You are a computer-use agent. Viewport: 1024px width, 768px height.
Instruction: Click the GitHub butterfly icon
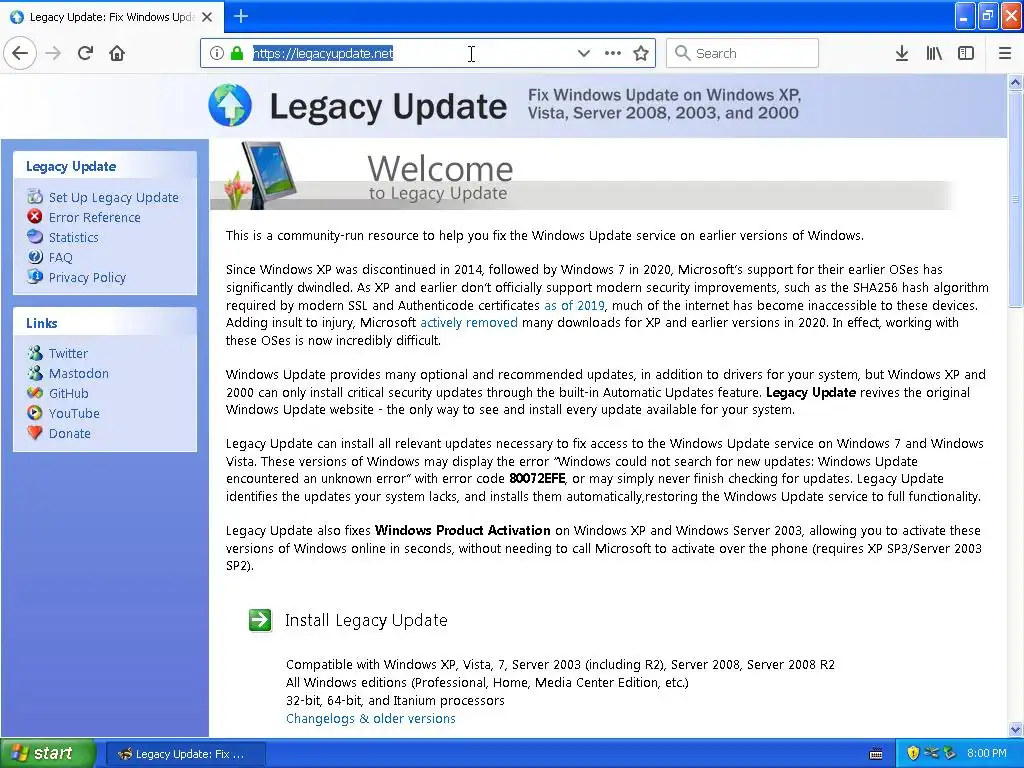tap(35, 392)
